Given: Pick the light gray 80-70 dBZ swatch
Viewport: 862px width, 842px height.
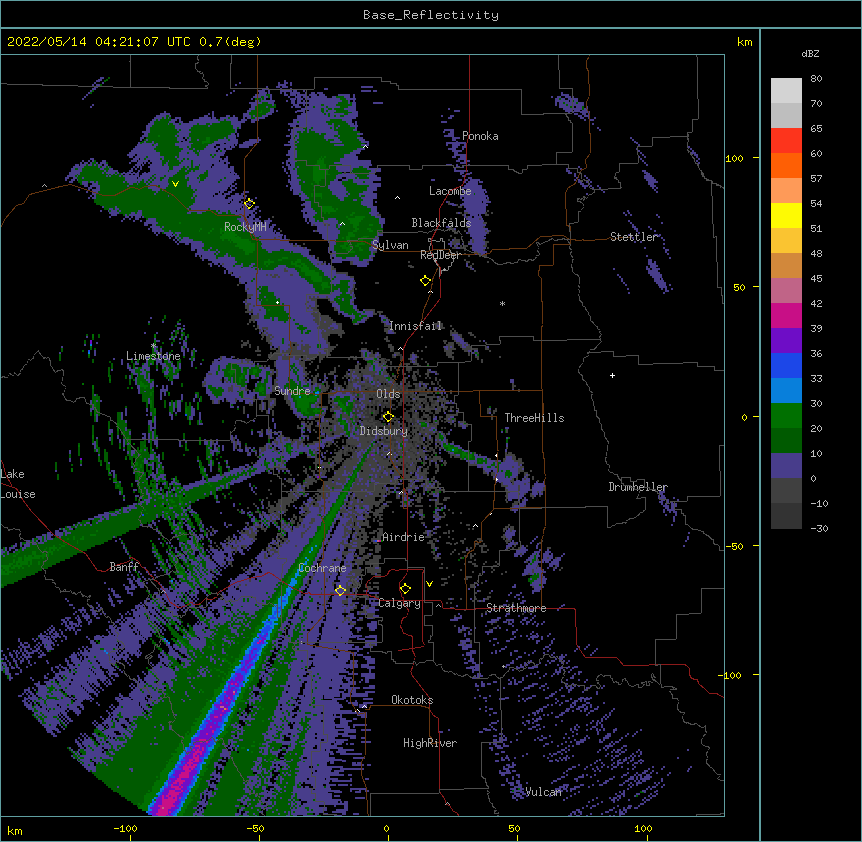Looking at the screenshot, I should [786, 91].
